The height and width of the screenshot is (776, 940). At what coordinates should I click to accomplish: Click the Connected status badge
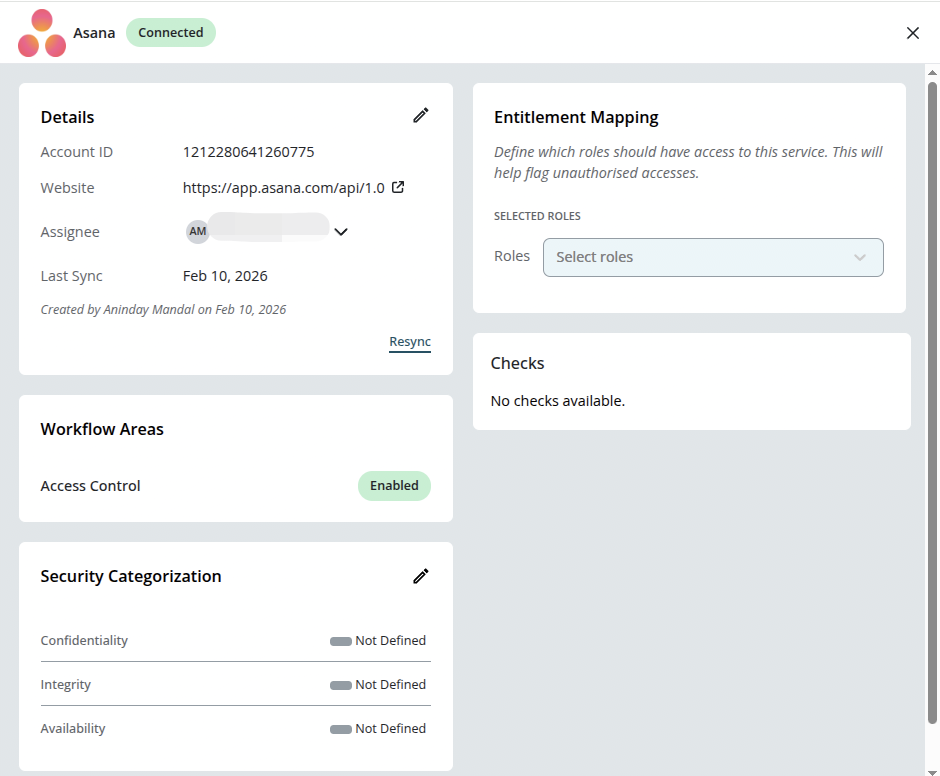coord(170,32)
